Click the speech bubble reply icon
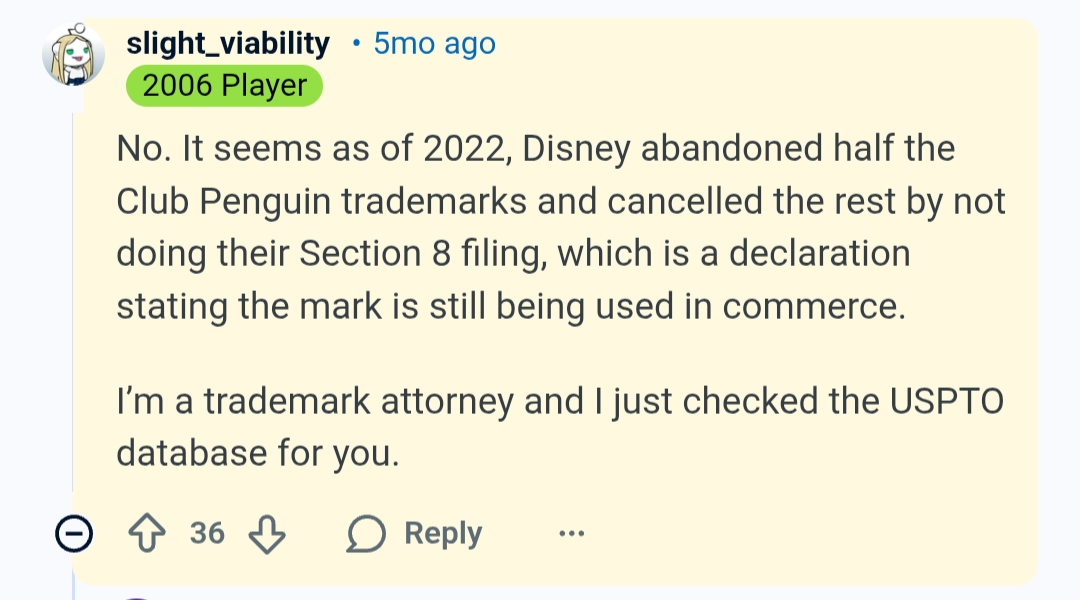Screen dimensions: 1080x600 (x=367, y=534)
